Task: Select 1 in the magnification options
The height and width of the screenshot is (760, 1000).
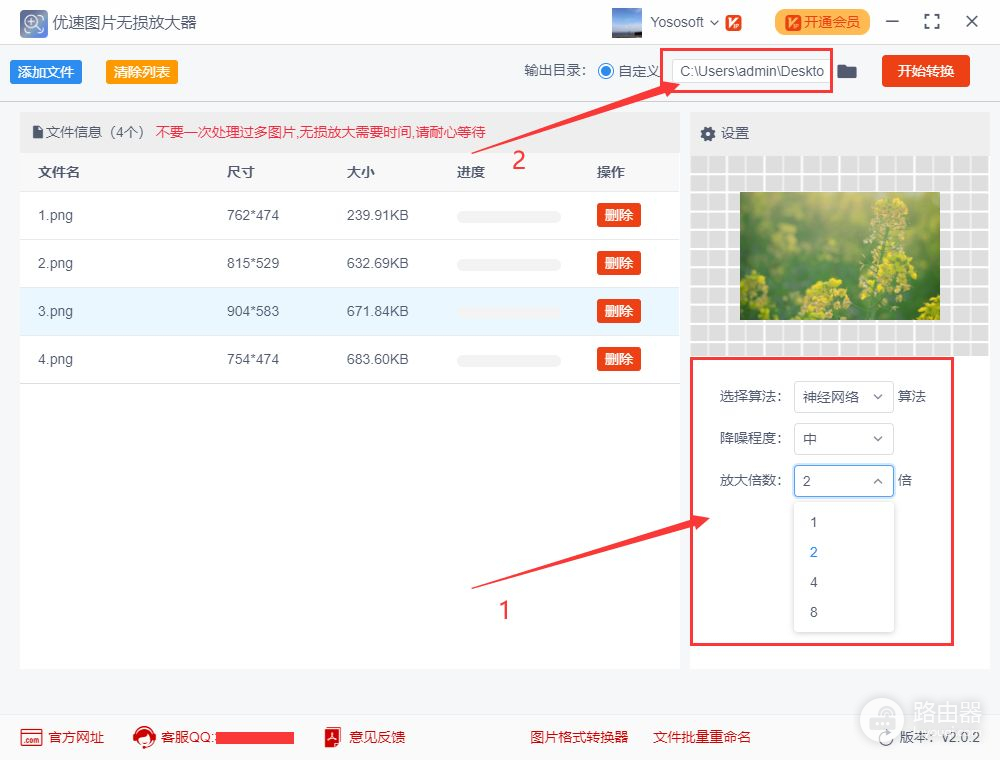Action: 814,522
